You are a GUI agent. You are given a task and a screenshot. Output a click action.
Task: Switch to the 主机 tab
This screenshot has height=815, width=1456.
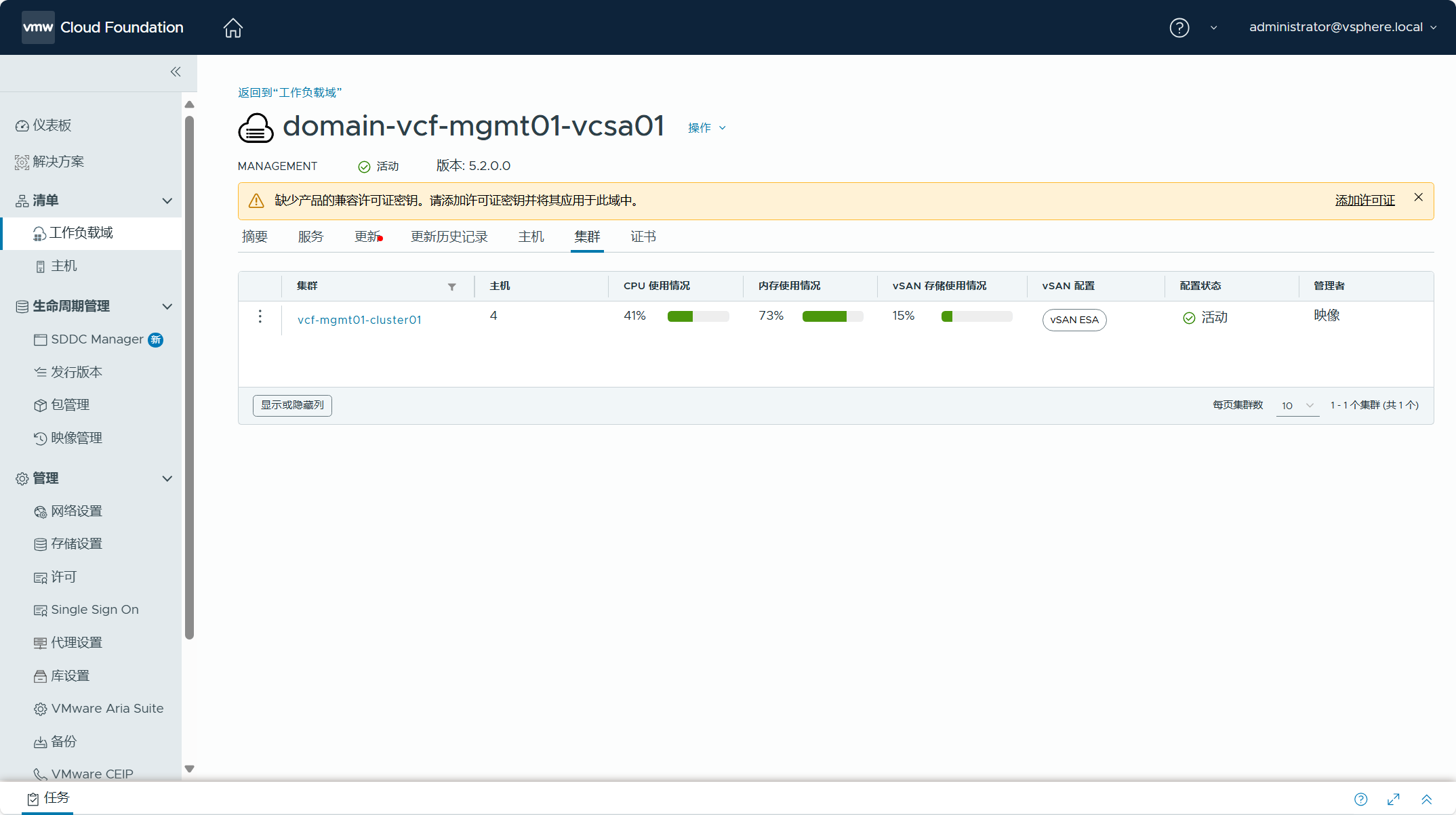tap(531, 237)
